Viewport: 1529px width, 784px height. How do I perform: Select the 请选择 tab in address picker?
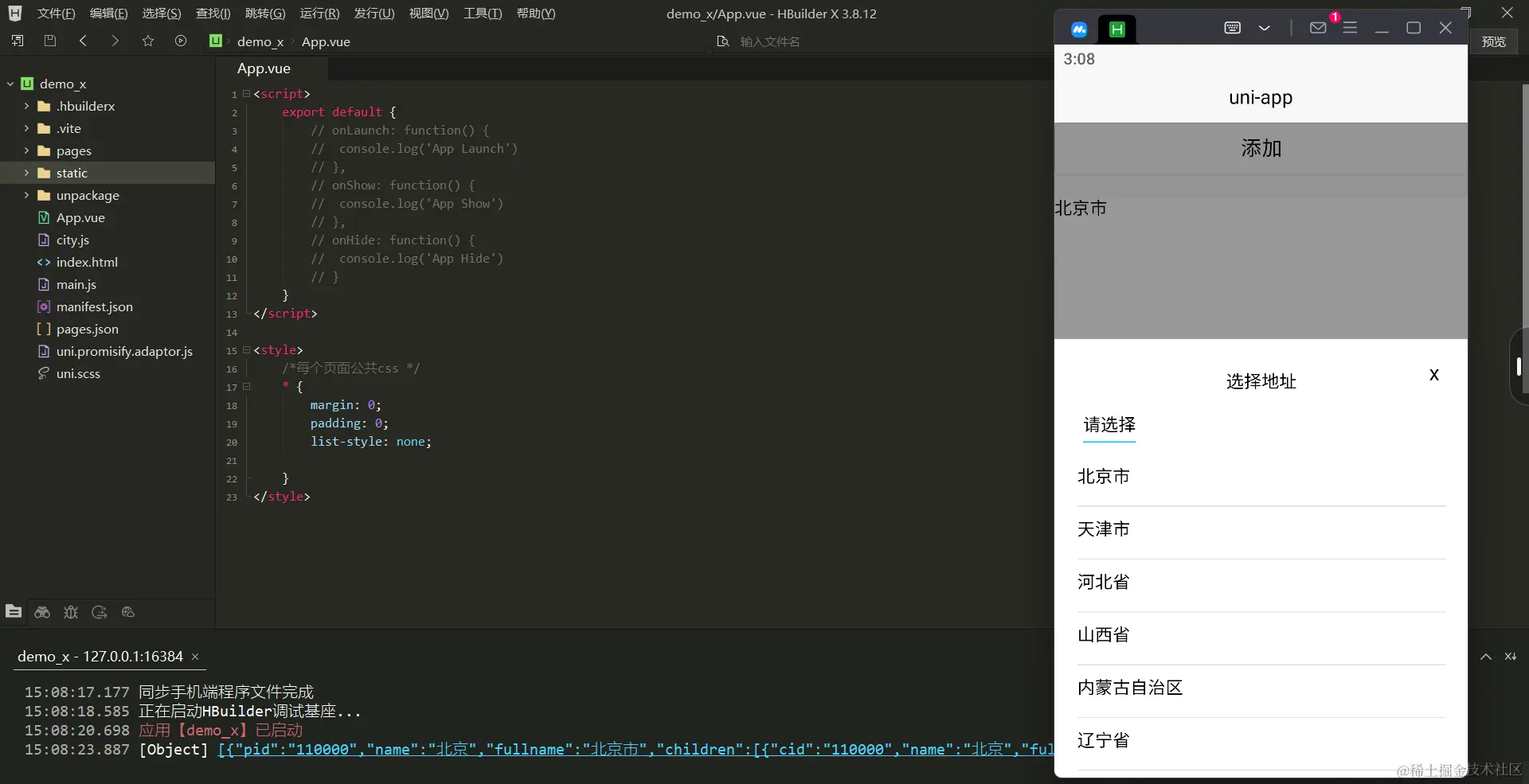pos(1109,425)
